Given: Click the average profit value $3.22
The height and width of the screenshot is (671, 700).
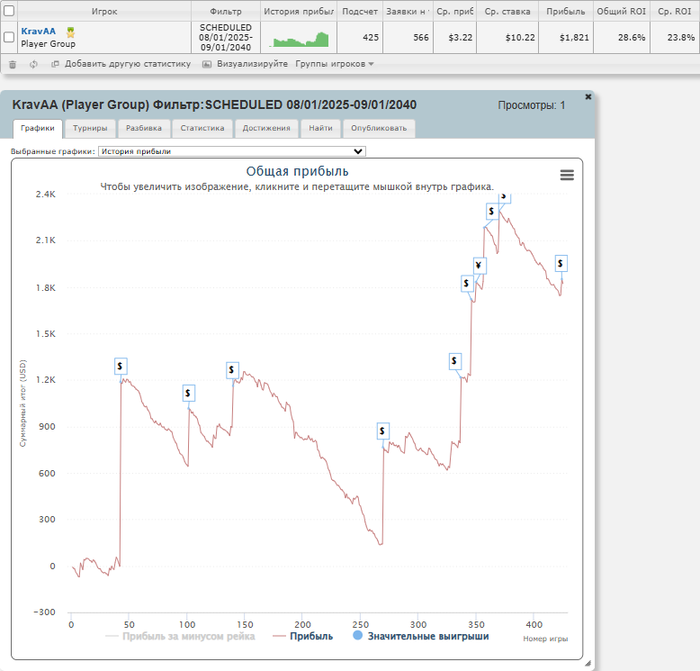Looking at the screenshot, I should coord(460,38).
